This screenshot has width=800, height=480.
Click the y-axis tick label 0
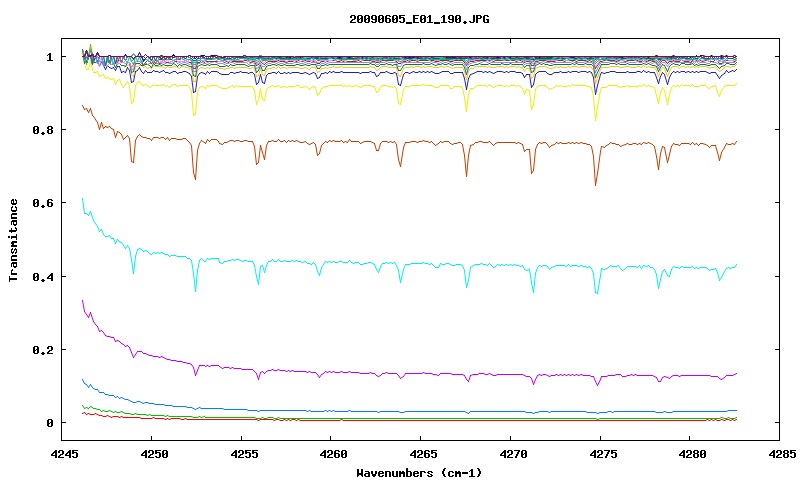click(x=49, y=423)
